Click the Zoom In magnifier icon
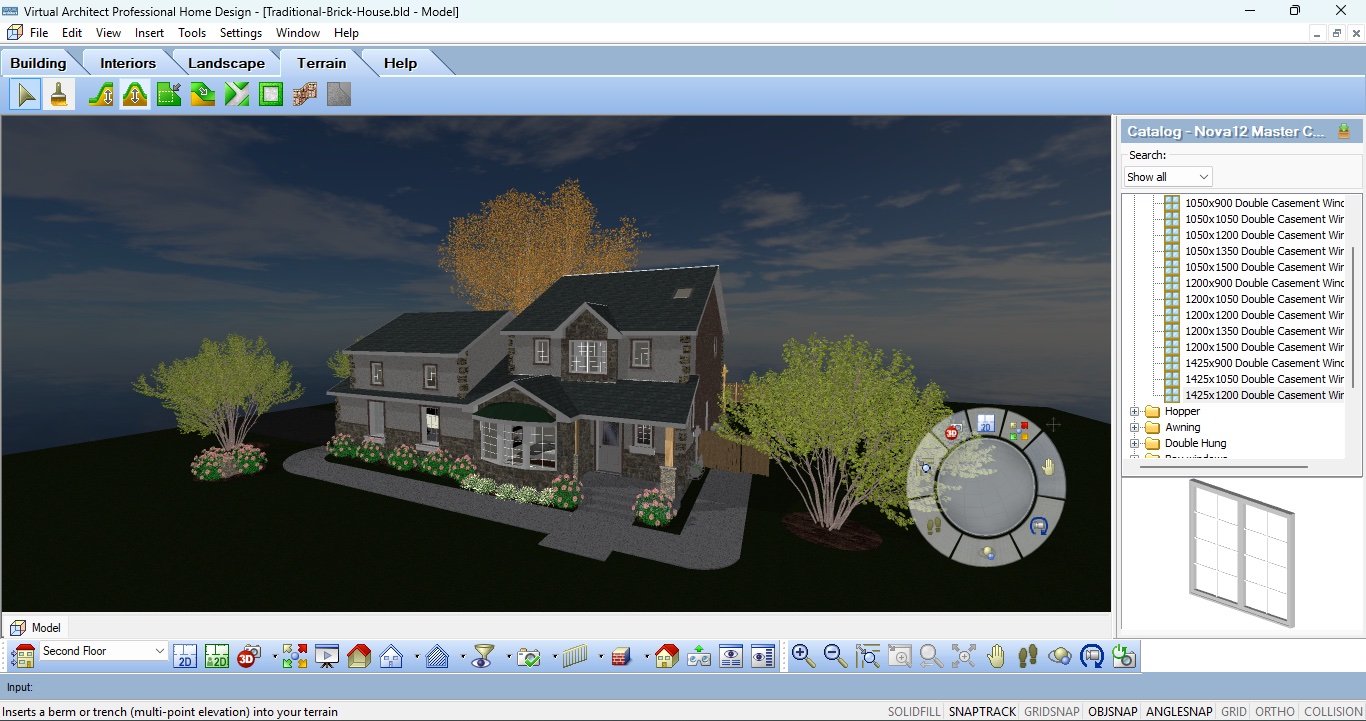1366x721 pixels. 802,656
